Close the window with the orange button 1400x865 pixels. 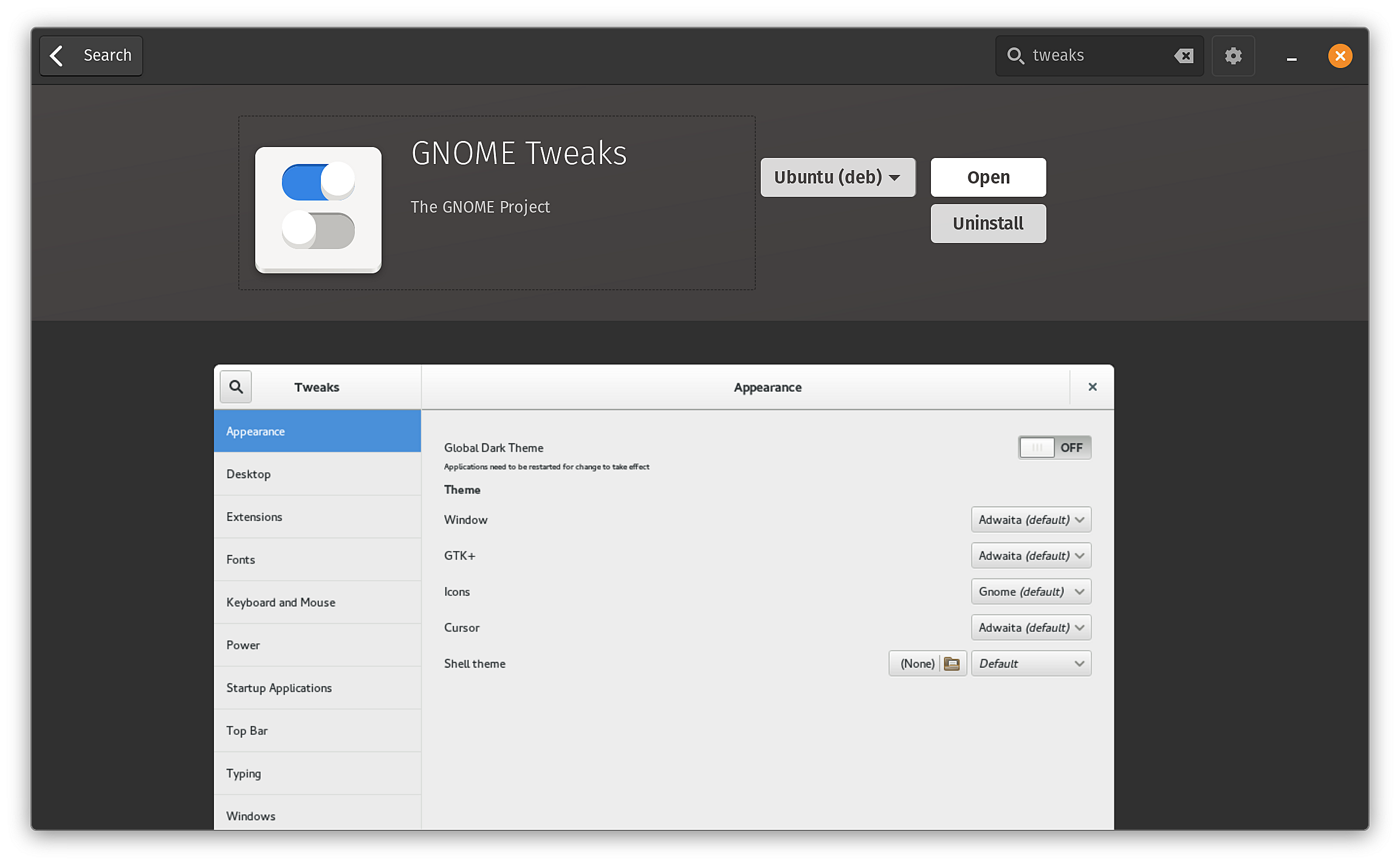coord(1340,56)
